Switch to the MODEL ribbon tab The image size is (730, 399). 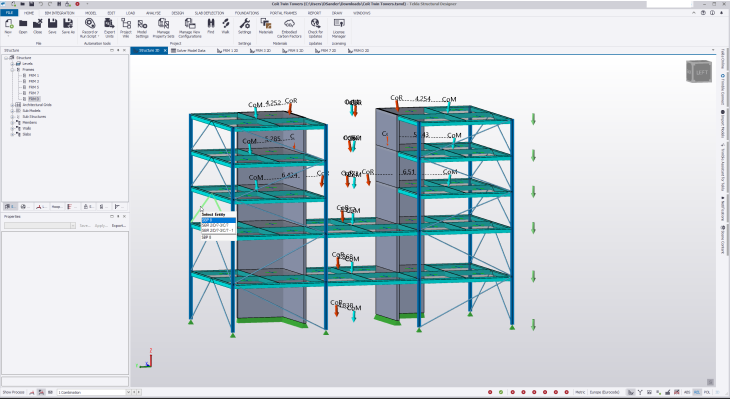coord(90,13)
